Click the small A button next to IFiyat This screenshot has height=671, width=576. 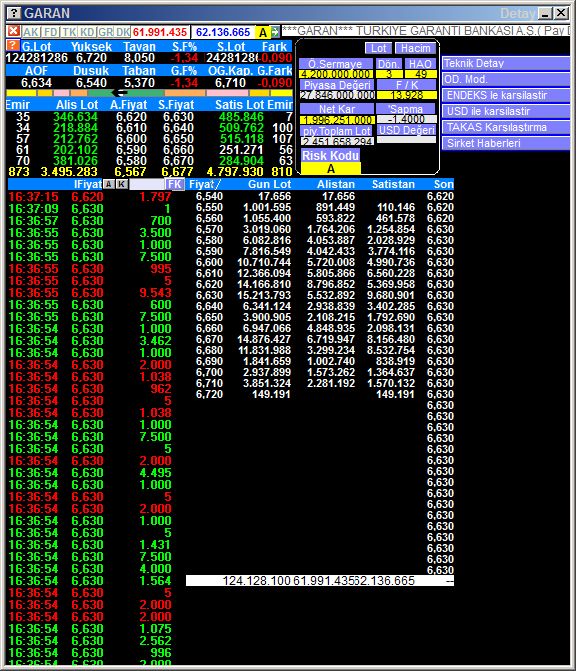pyautogui.click(x=109, y=184)
